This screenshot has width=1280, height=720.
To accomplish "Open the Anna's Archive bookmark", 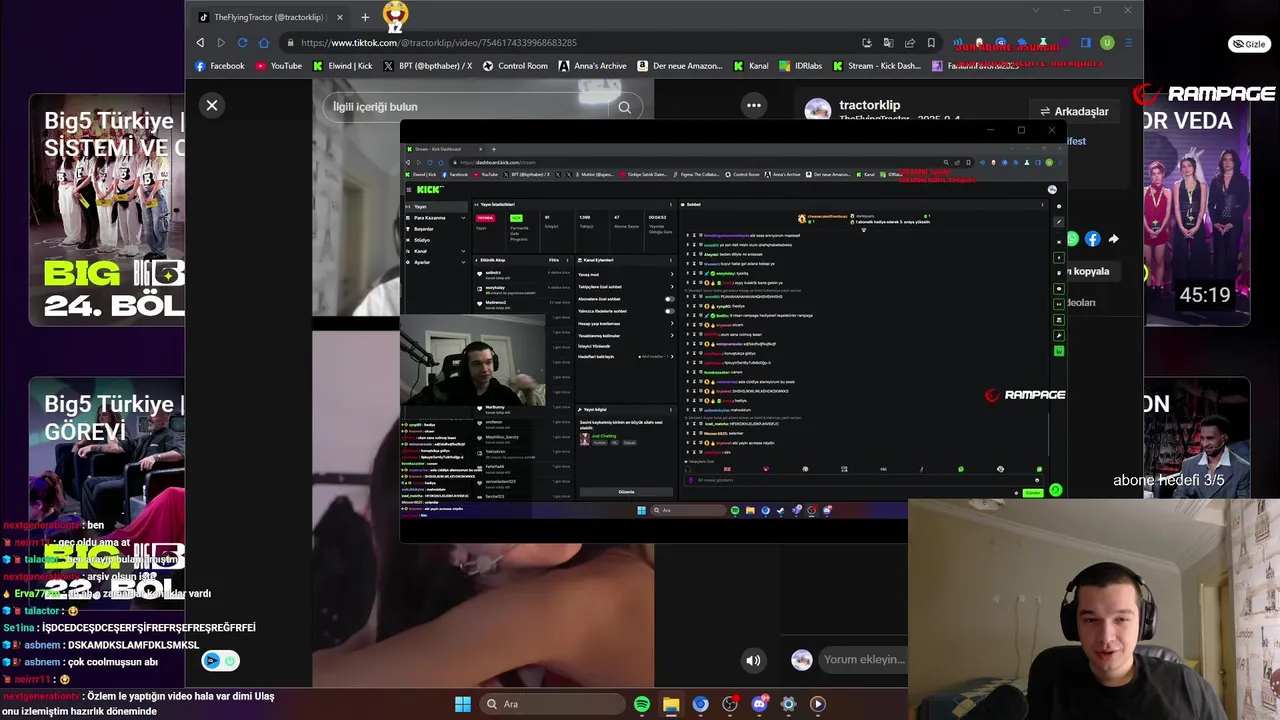I will tap(593, 66).
